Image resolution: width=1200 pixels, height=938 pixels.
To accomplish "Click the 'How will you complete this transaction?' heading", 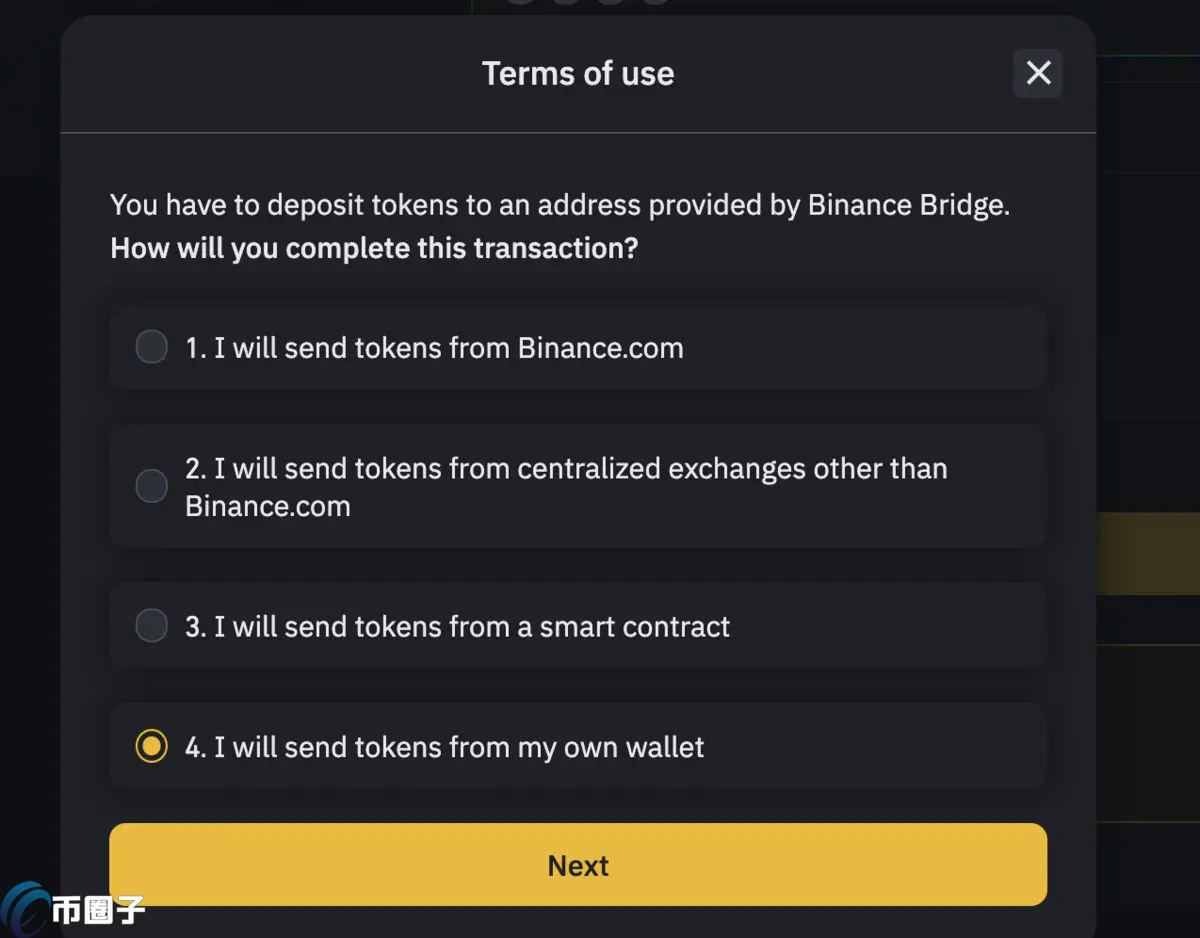I will tap(374, 248).
